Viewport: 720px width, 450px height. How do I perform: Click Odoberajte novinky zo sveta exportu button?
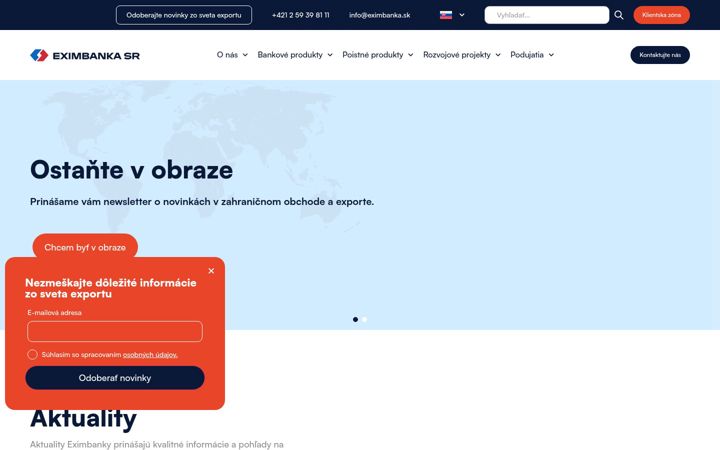click(x=184, y=15)
